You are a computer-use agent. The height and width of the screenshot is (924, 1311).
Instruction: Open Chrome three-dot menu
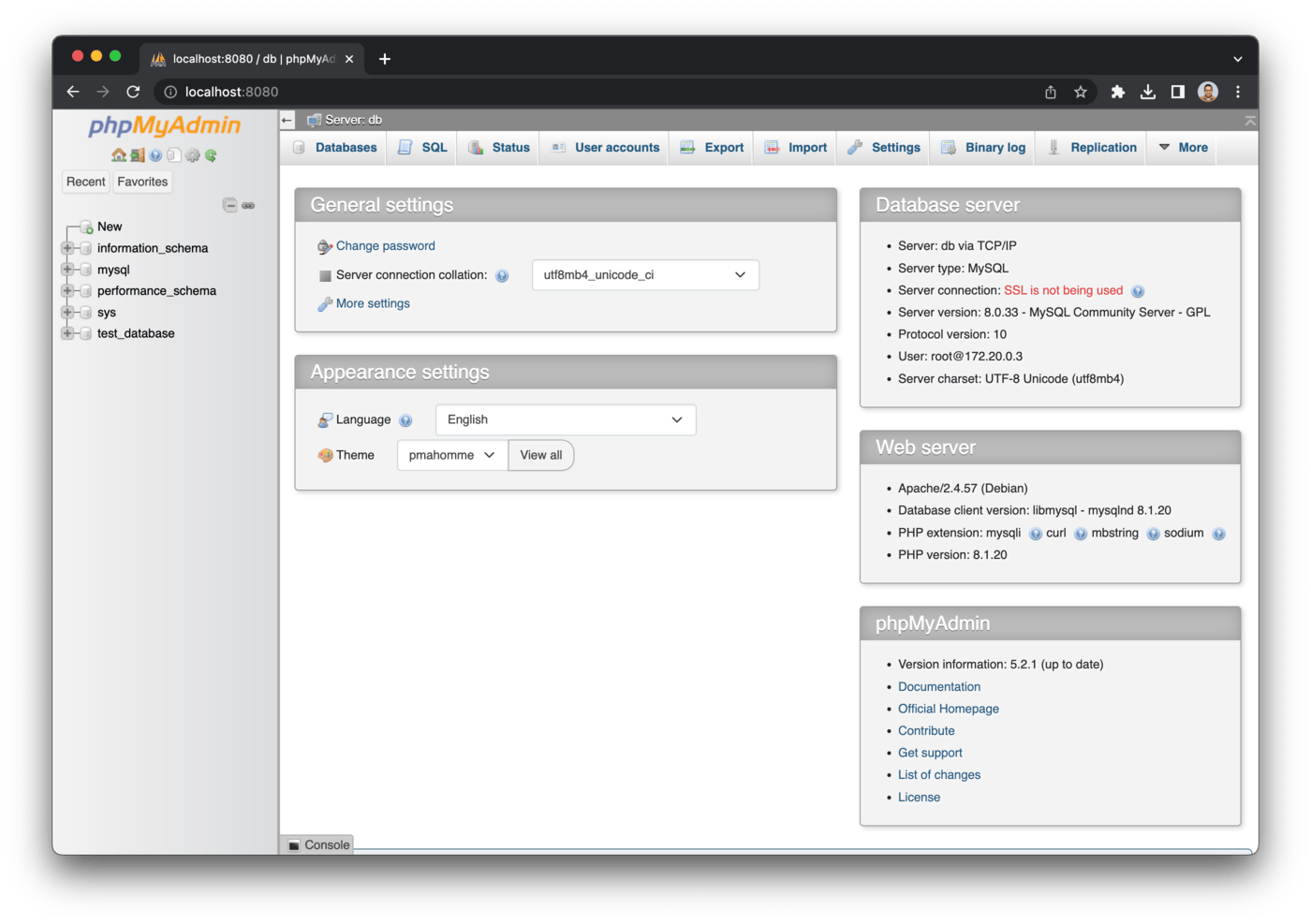pos(1238,92)
